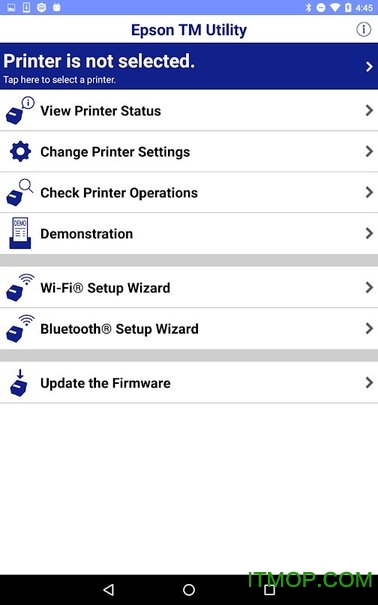Tap the Android home circle button
Image resolution: width=378 pixels, height=605 pixels.
tap(189, 590)
